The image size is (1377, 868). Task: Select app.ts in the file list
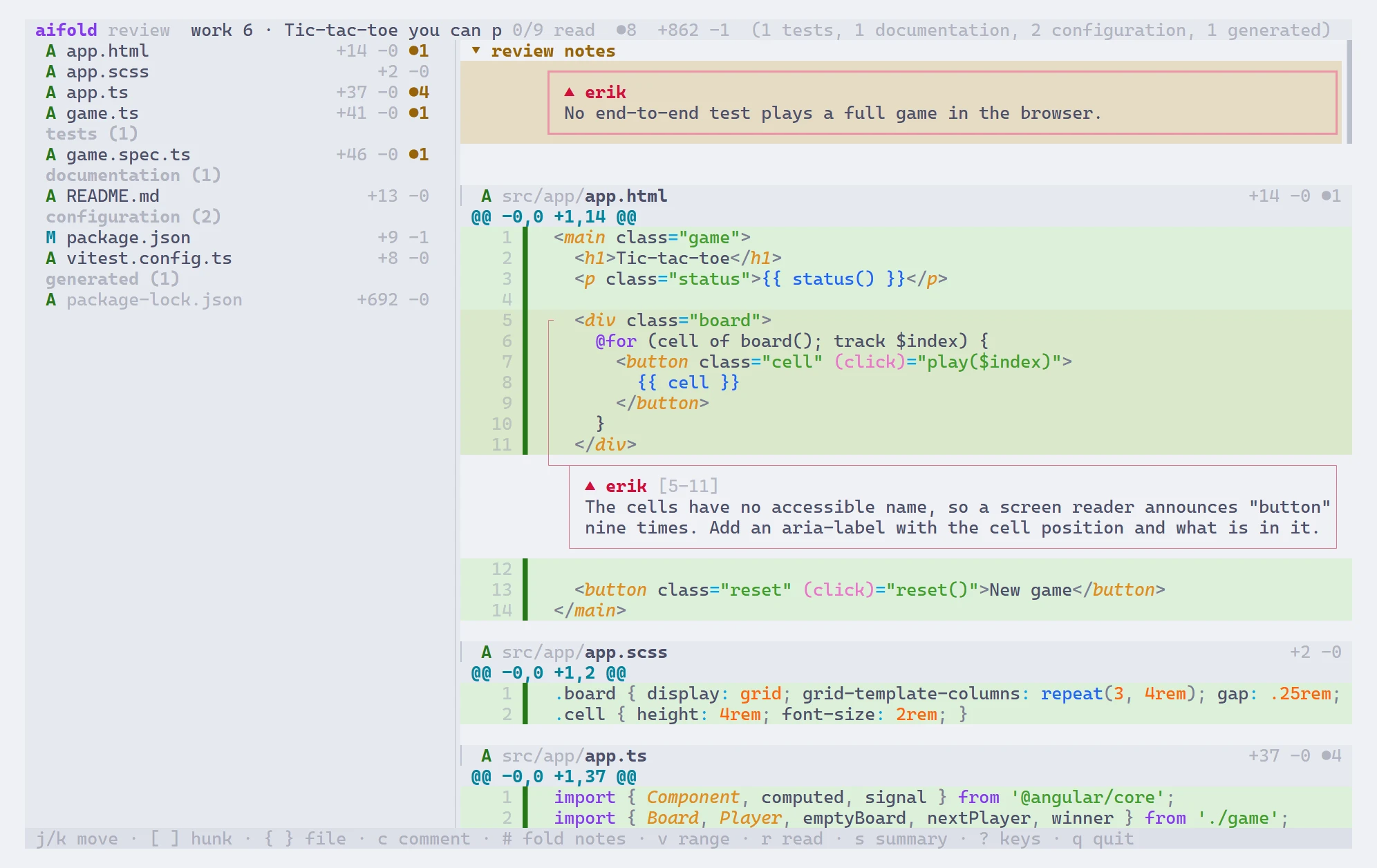pos(237,93)
